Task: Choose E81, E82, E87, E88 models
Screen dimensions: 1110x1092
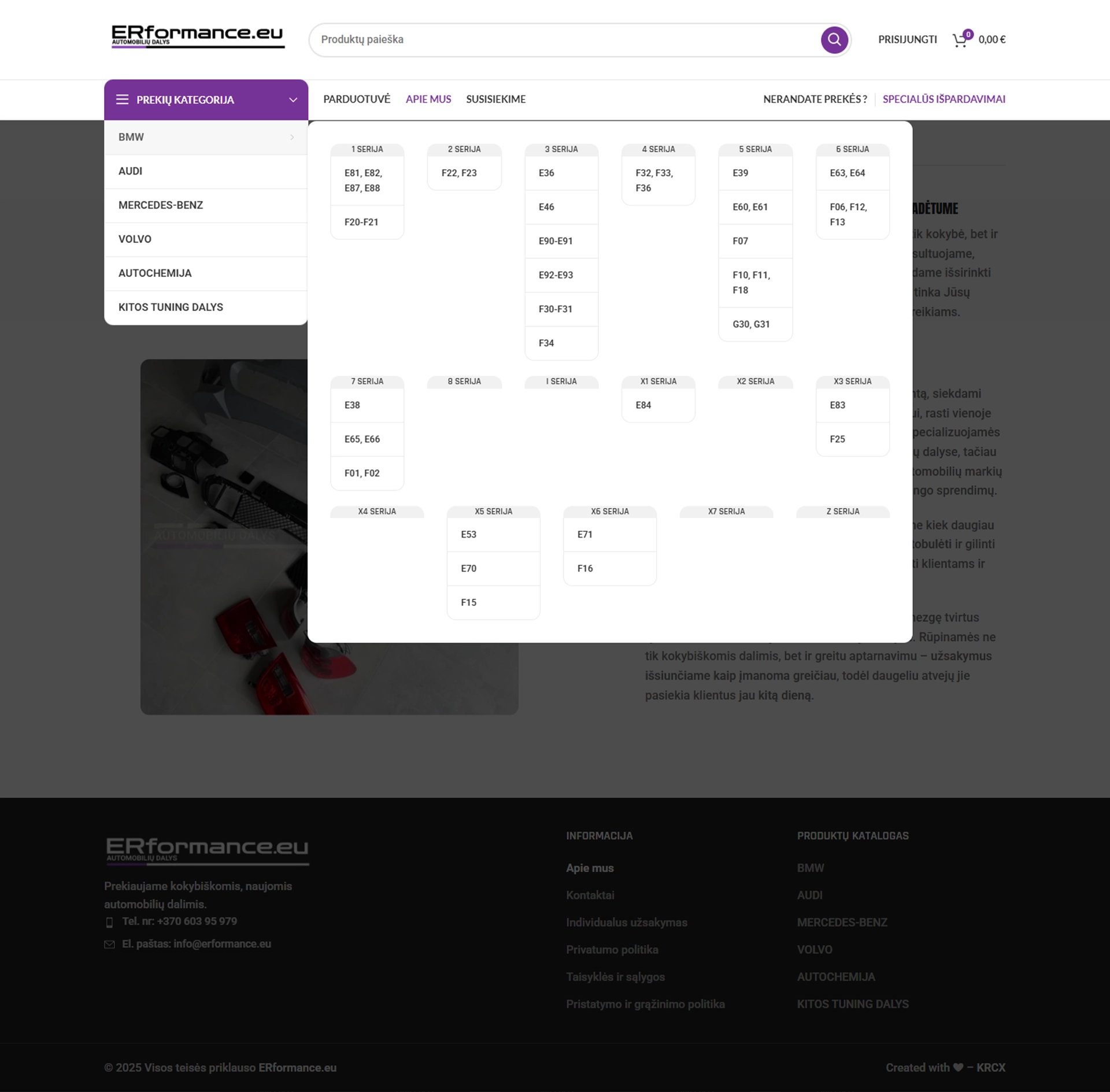Action: (367, 180)
